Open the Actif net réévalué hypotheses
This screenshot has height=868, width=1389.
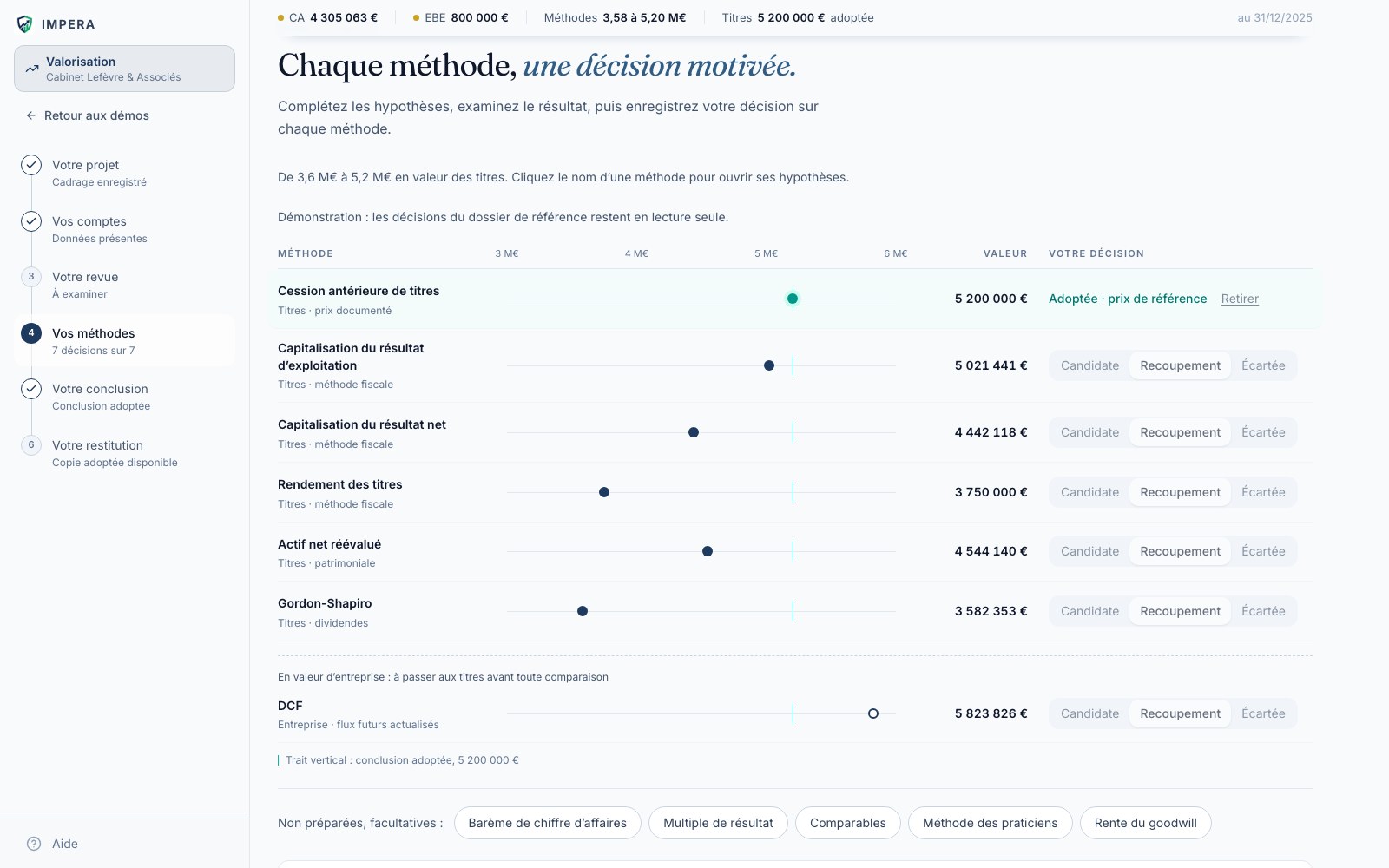pyautogui.click(x=329, y=544)
